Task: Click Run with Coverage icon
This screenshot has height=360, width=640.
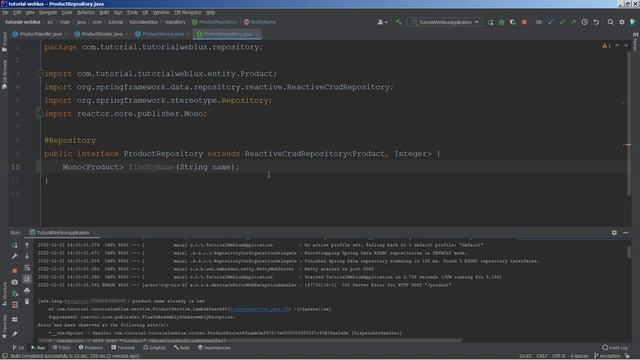Action: (x=513, y=22)
